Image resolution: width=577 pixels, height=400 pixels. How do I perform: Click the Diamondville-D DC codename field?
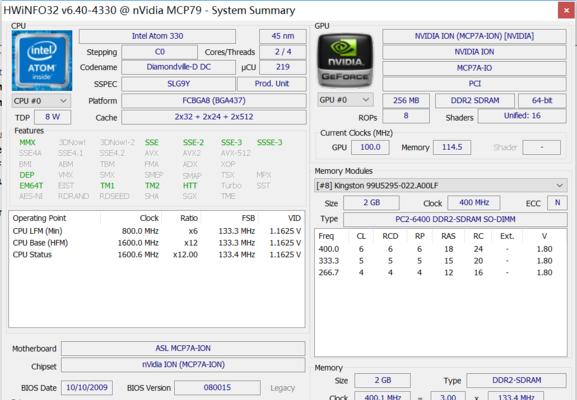coord(178,67)
